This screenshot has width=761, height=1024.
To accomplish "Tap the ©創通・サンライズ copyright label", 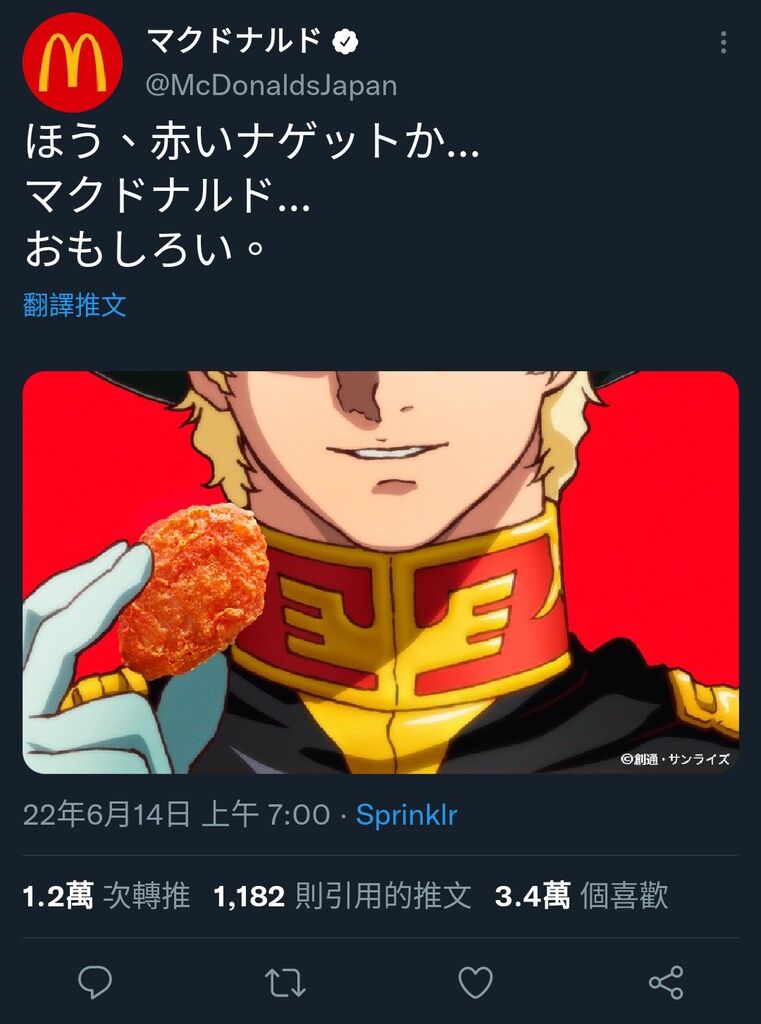I will pos(675,759).
